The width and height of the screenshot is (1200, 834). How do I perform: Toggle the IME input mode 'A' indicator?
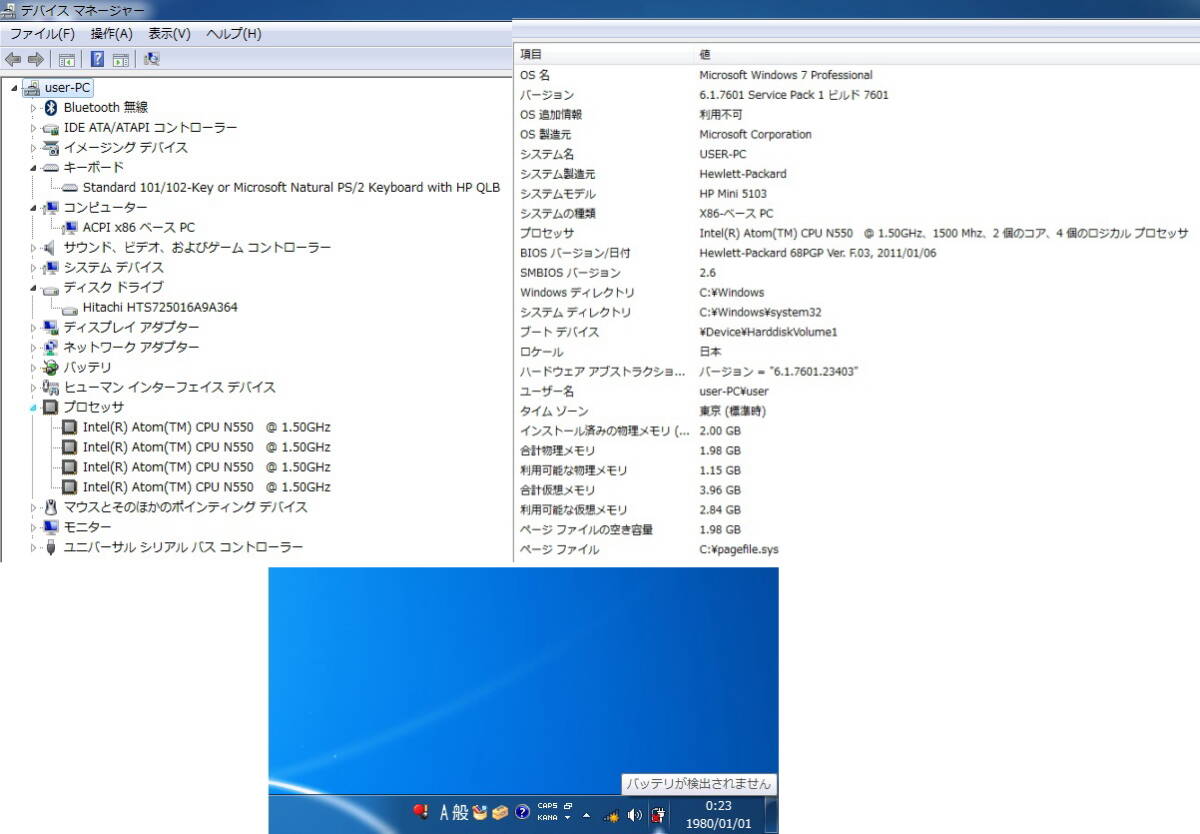(x=445, y=813)
